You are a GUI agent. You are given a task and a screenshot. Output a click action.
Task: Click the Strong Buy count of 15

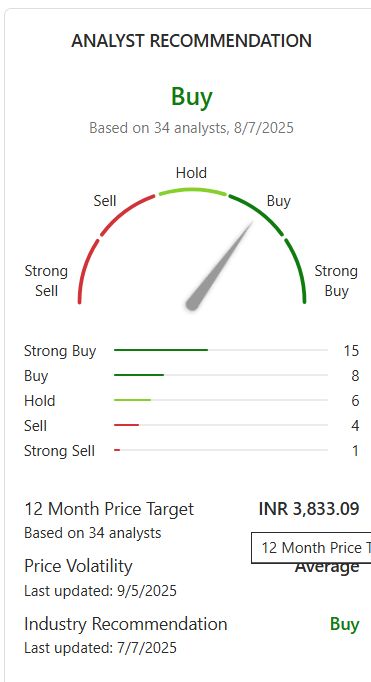[351, 351]
